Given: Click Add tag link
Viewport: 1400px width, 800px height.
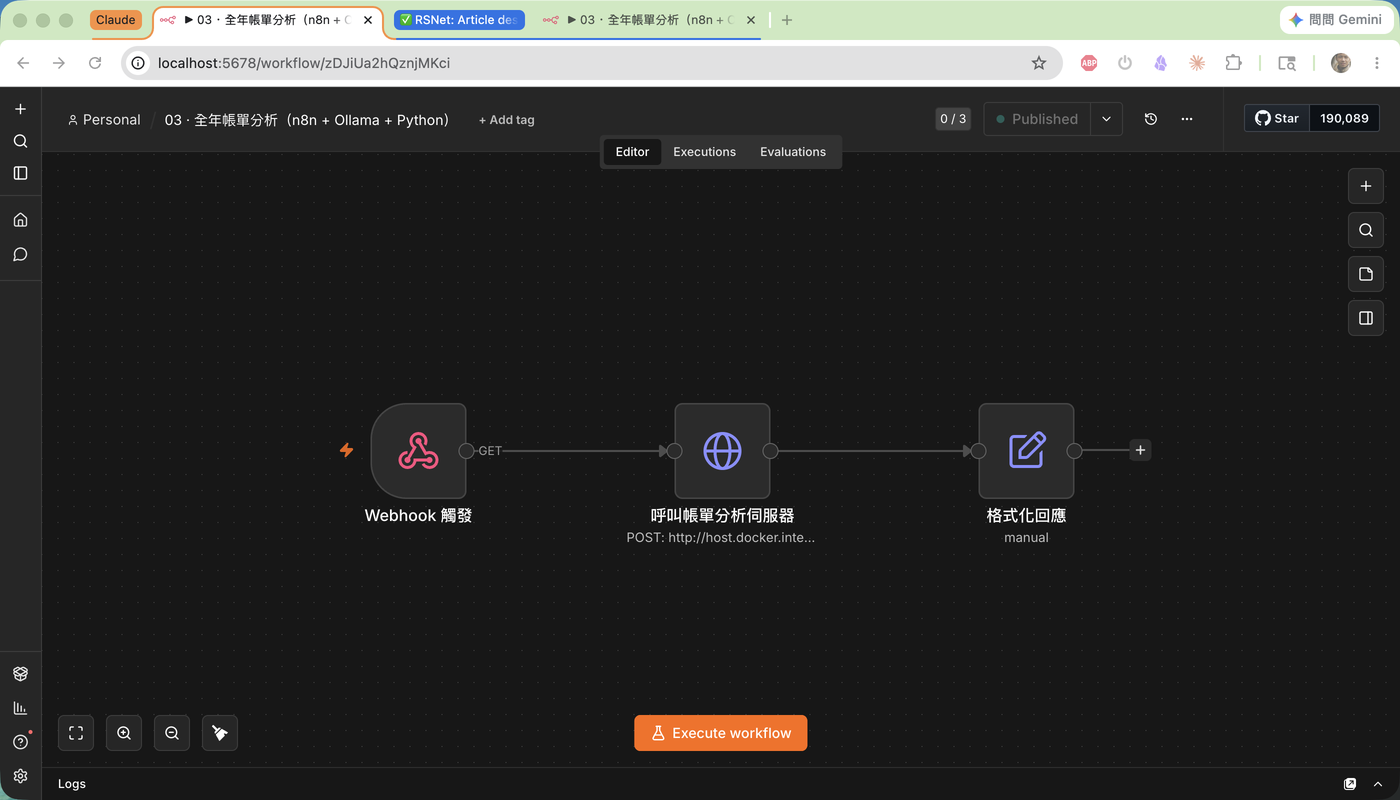Looking at the screenshot, I should point(506,120).
